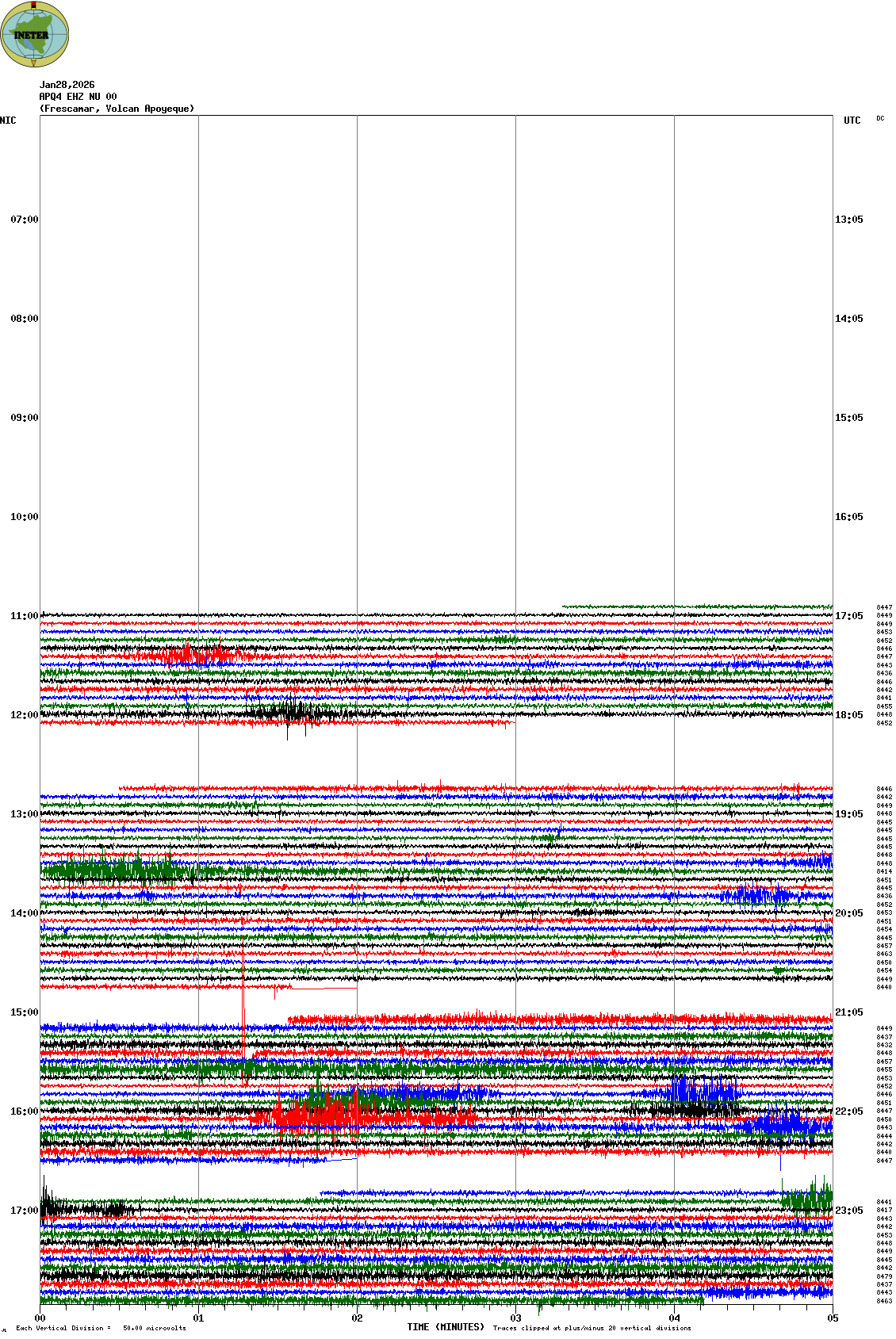This screenshot has width=896, height=1339.
Task: Select the 07:00 local time label
Action: click(x=24, y=220)
